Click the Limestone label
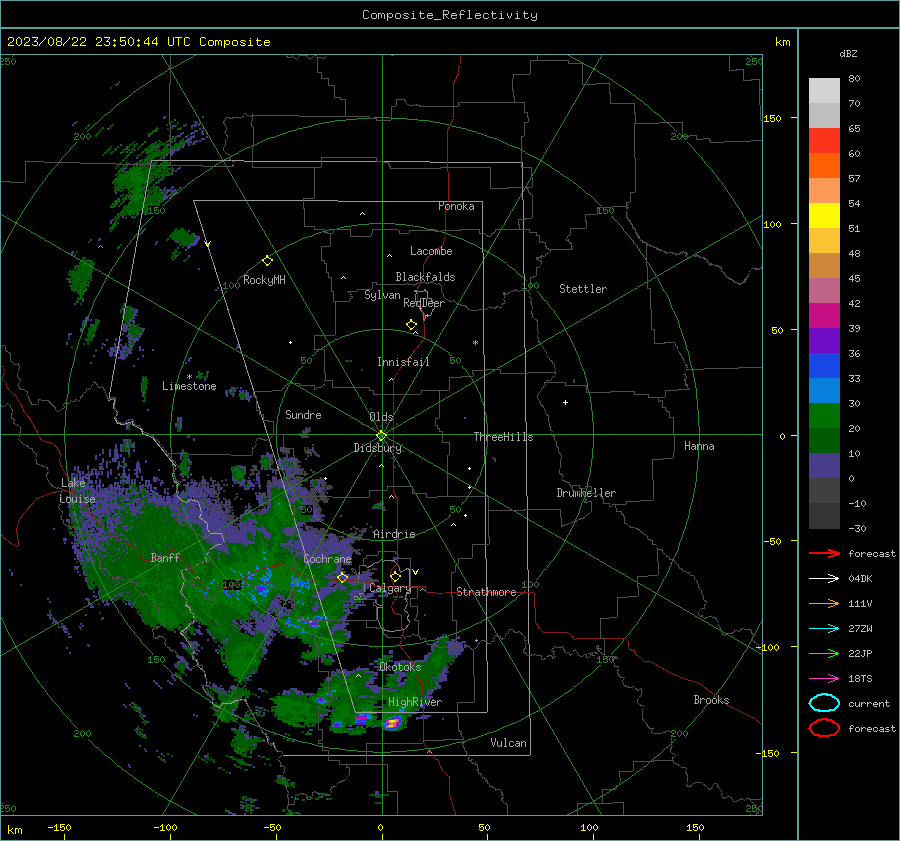This screenshot has width=900, height=841. click(189, 386)
